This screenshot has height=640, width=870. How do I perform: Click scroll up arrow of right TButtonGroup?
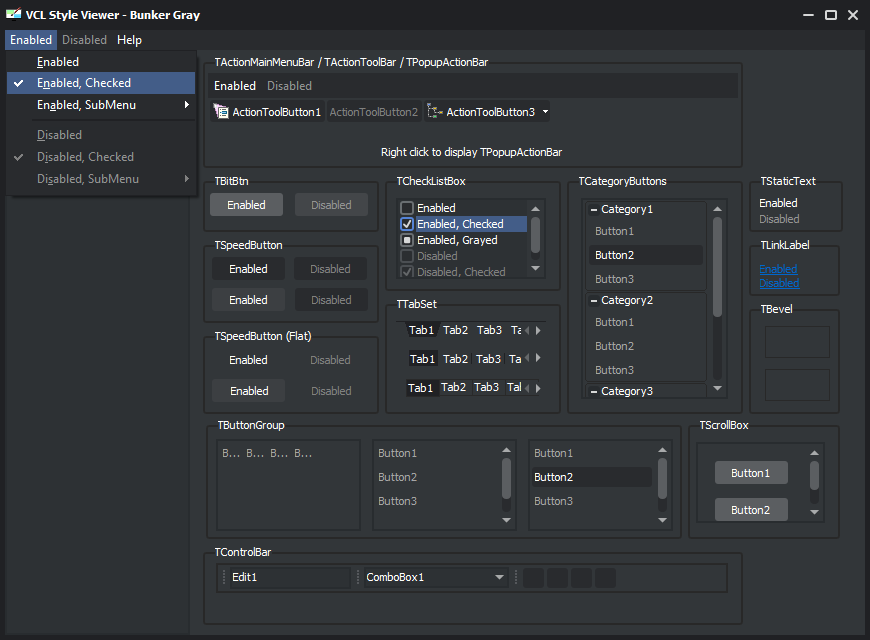coord(662,450)
